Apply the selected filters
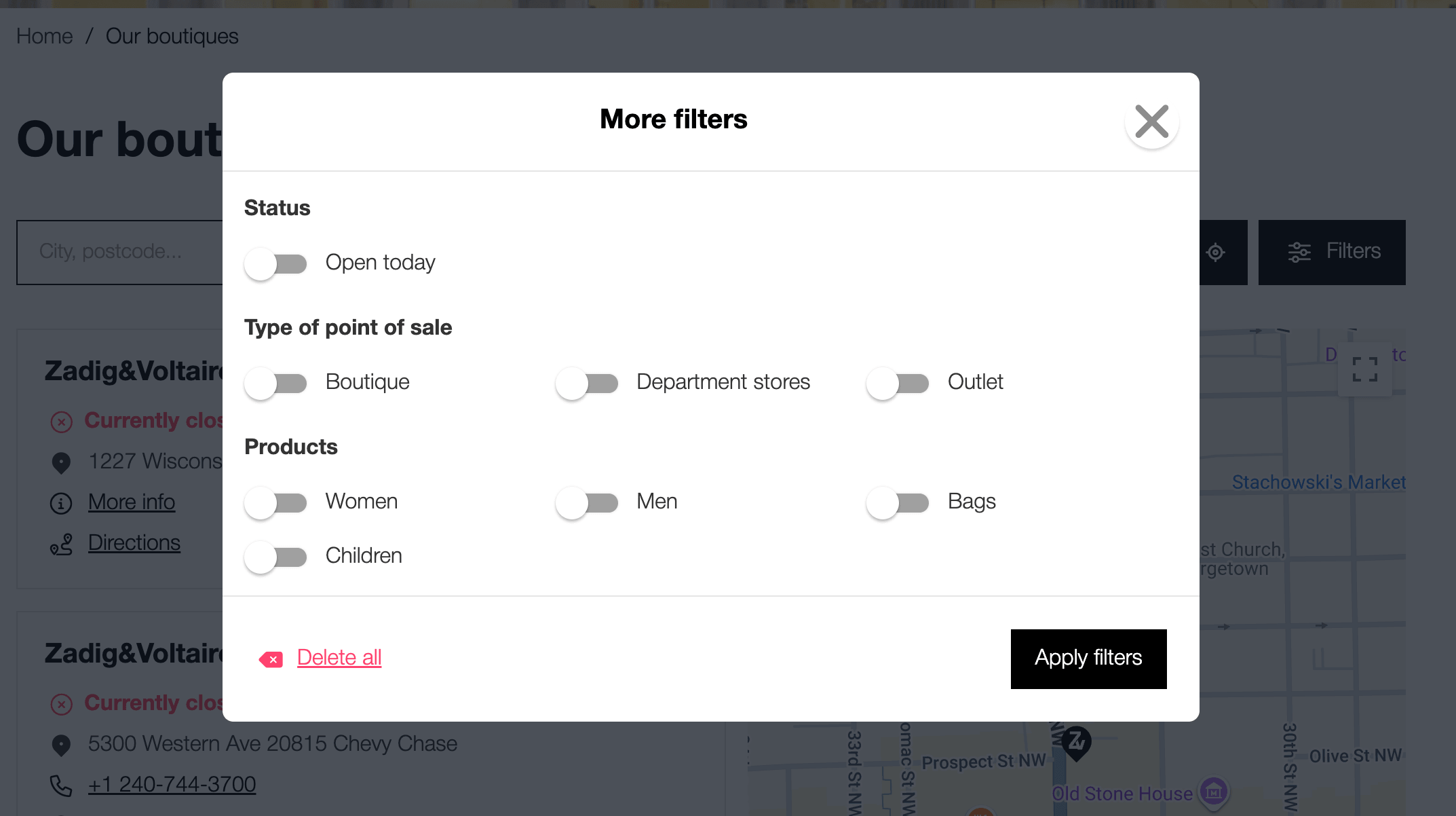This screenshot has height=816, width=1456. tap(1088, 658)
